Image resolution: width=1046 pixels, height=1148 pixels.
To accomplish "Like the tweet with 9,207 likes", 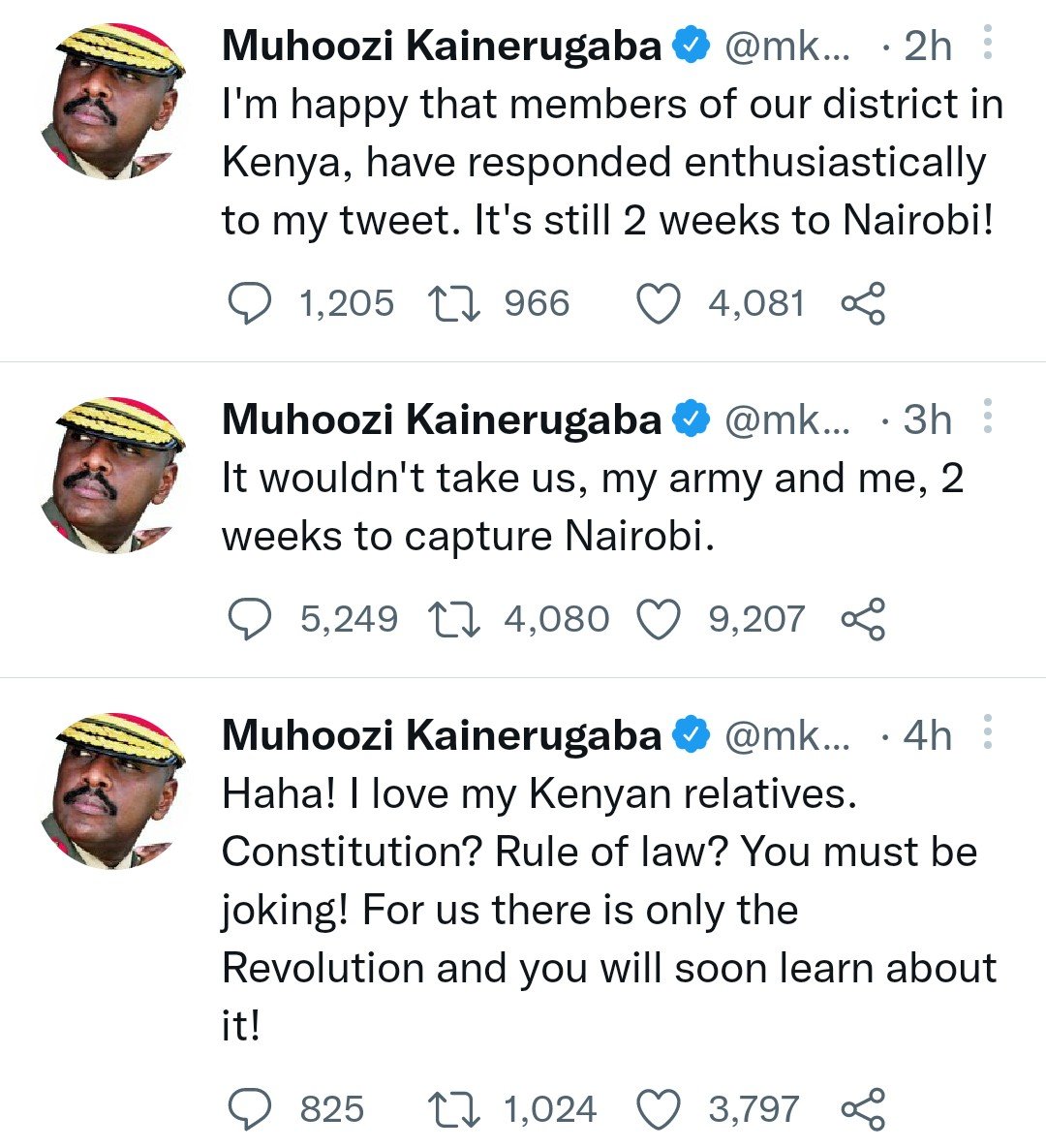I will tap(658, 619).
